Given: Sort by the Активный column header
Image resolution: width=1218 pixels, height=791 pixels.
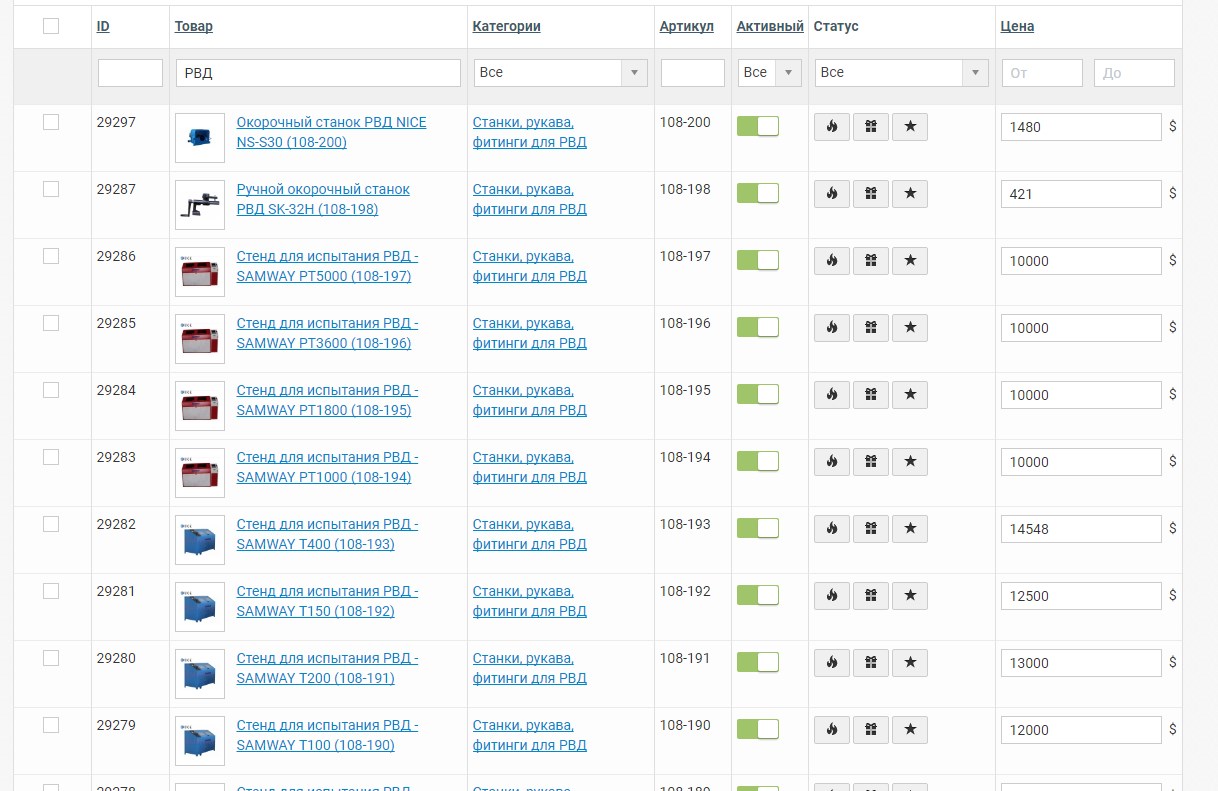Looking at the screenshot, I should pos(770,27).
